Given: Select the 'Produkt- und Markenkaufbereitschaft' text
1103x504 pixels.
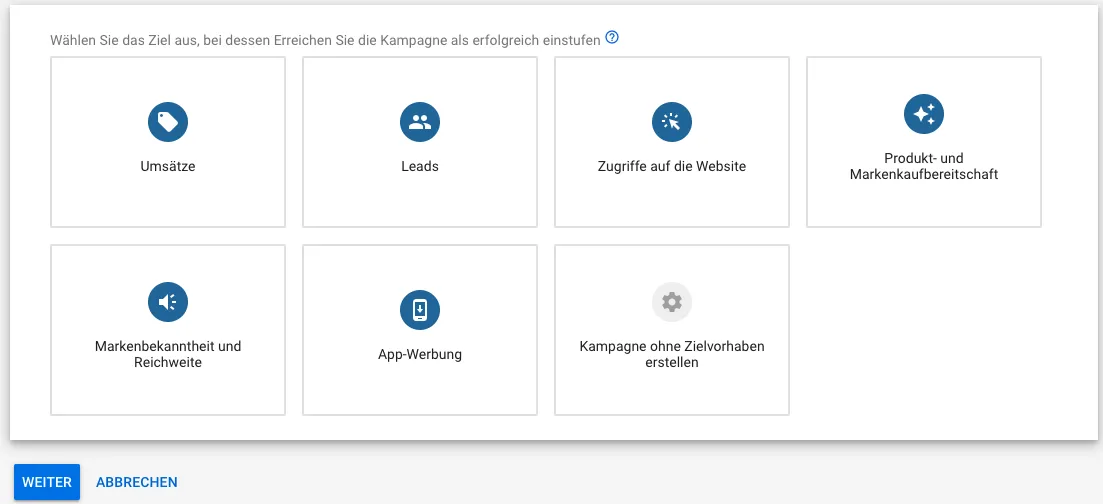Looking at the screenshot, I should 924,167.
